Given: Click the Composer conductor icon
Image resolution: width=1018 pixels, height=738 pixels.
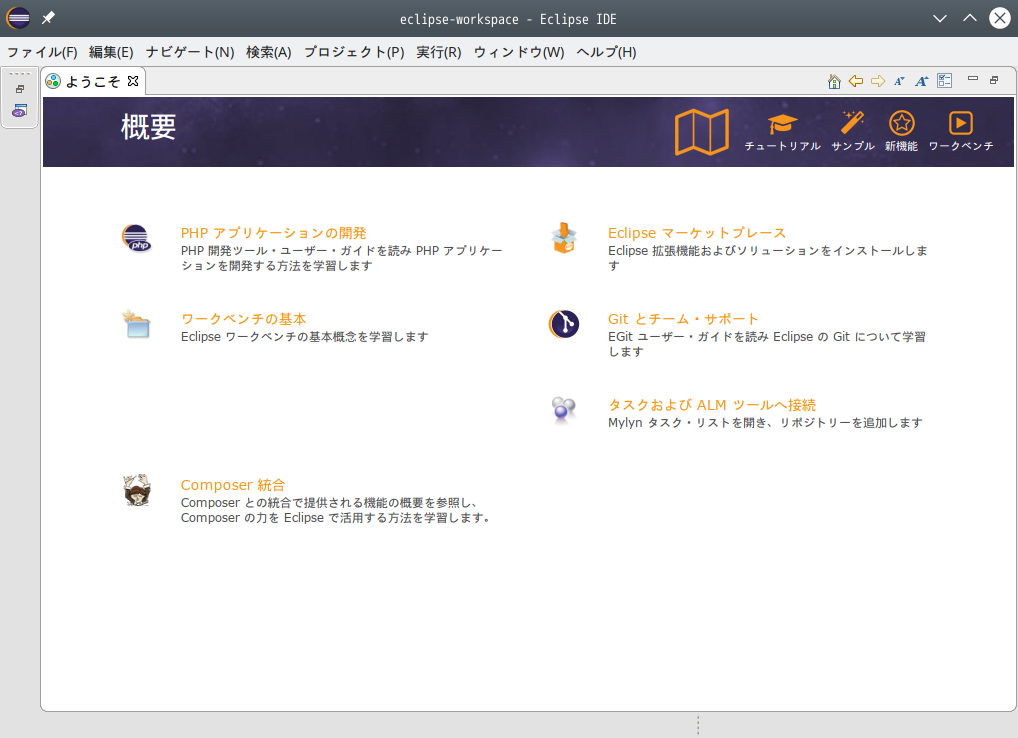Looking at the screenshot, I should 137,490.
